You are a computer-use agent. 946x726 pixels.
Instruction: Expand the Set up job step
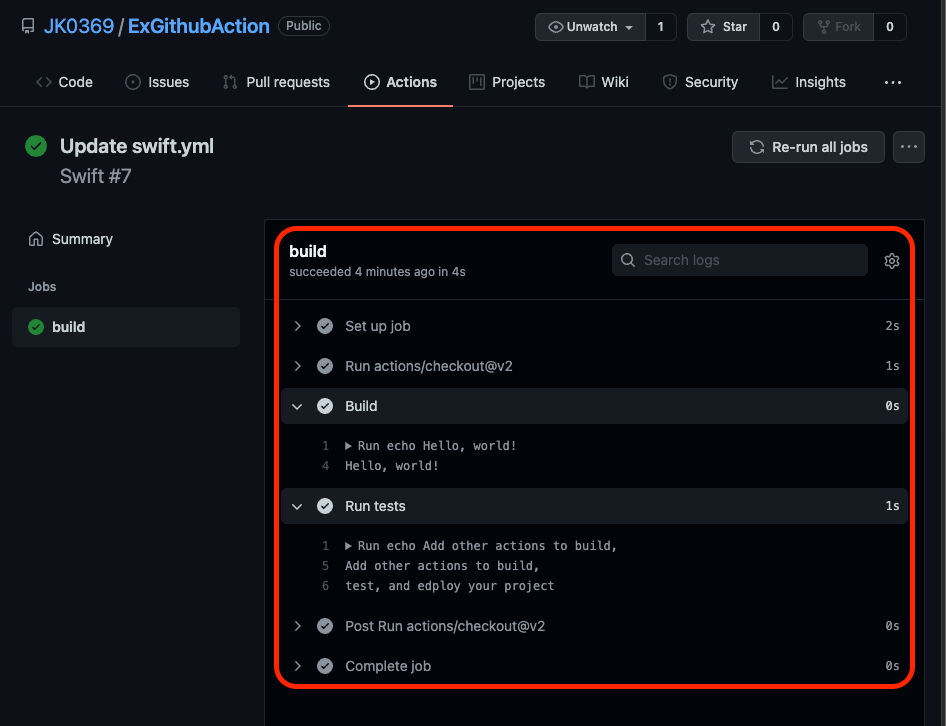594,326
